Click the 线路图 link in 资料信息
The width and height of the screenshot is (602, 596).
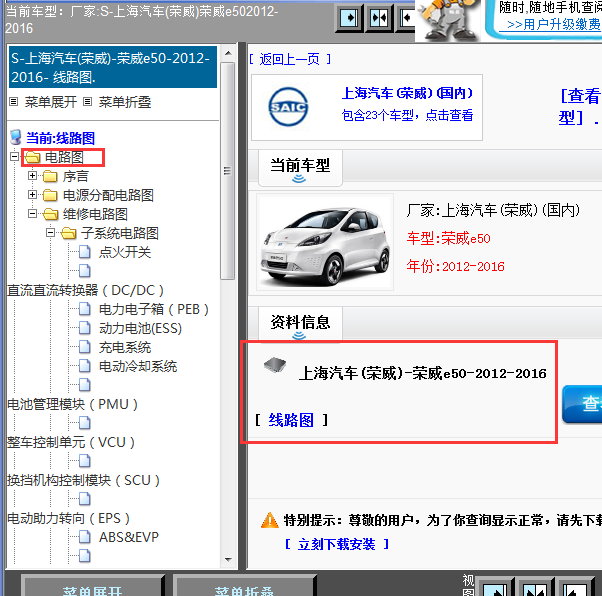point(291,420)
